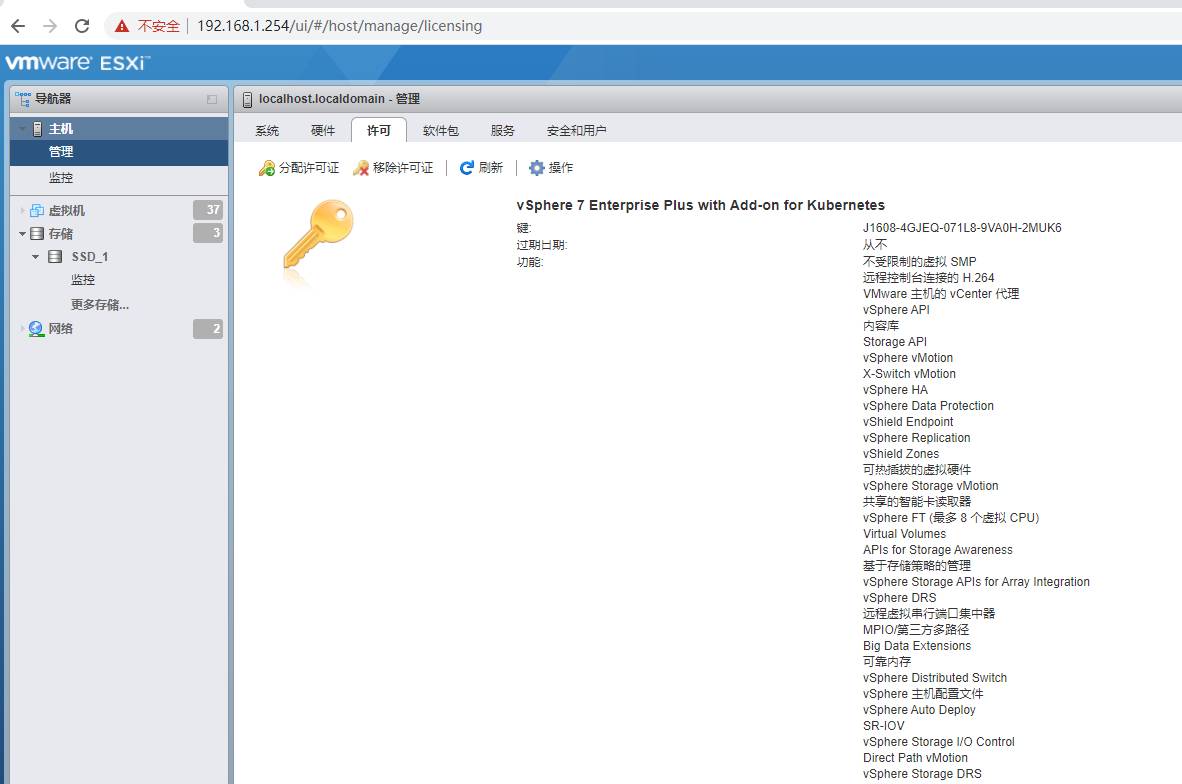The width and height of the screenshot is (1182, 784).
Task: Click the browser address bar URL
Action: click(x=339, y=26)
